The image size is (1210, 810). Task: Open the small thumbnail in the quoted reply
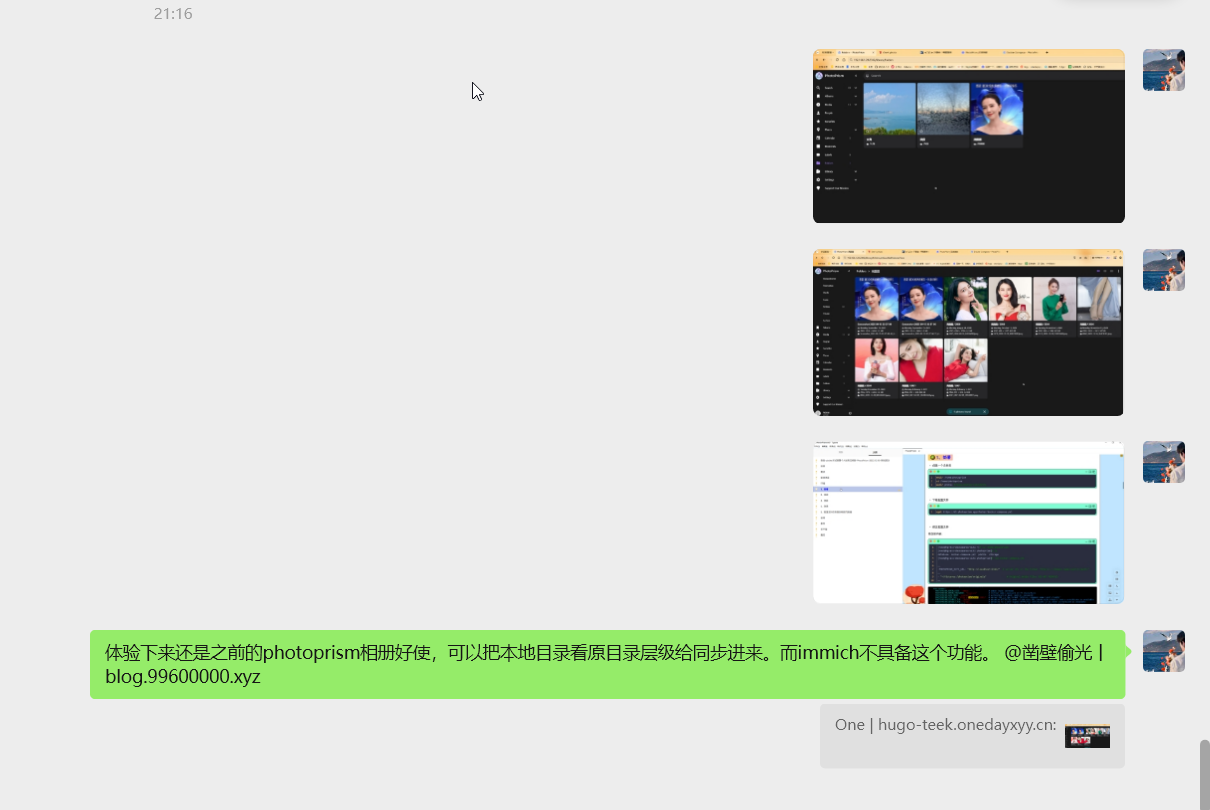pyautogui.click(x=1087, y=736)
